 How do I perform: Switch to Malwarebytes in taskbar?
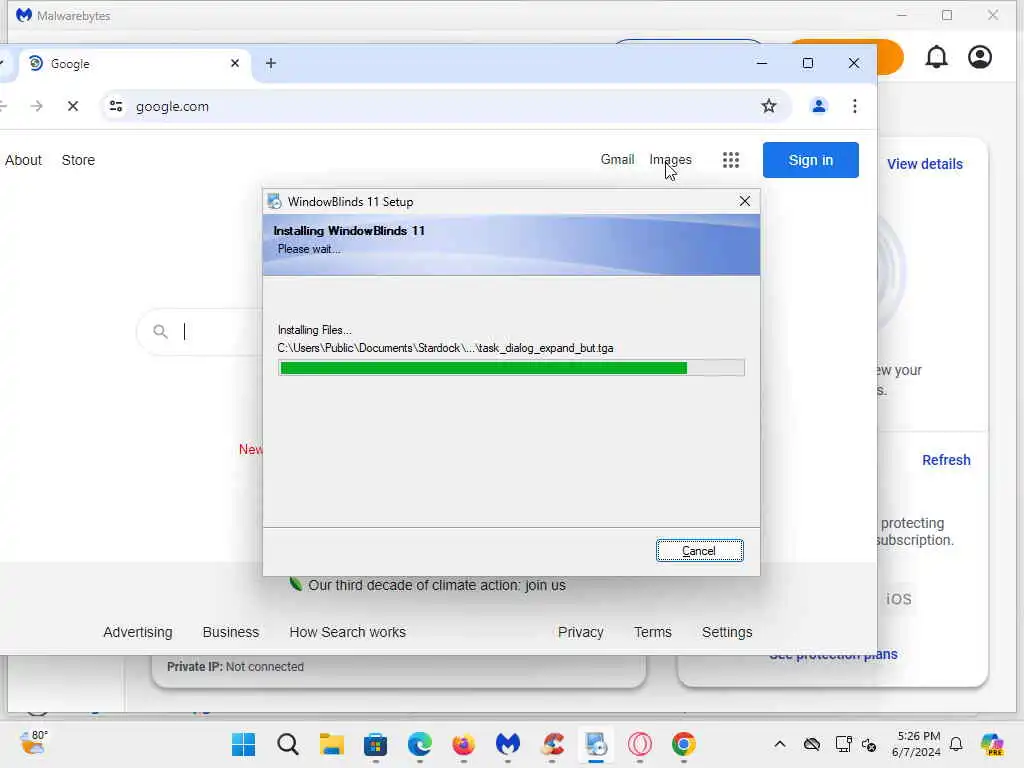[x=508, y=744]
